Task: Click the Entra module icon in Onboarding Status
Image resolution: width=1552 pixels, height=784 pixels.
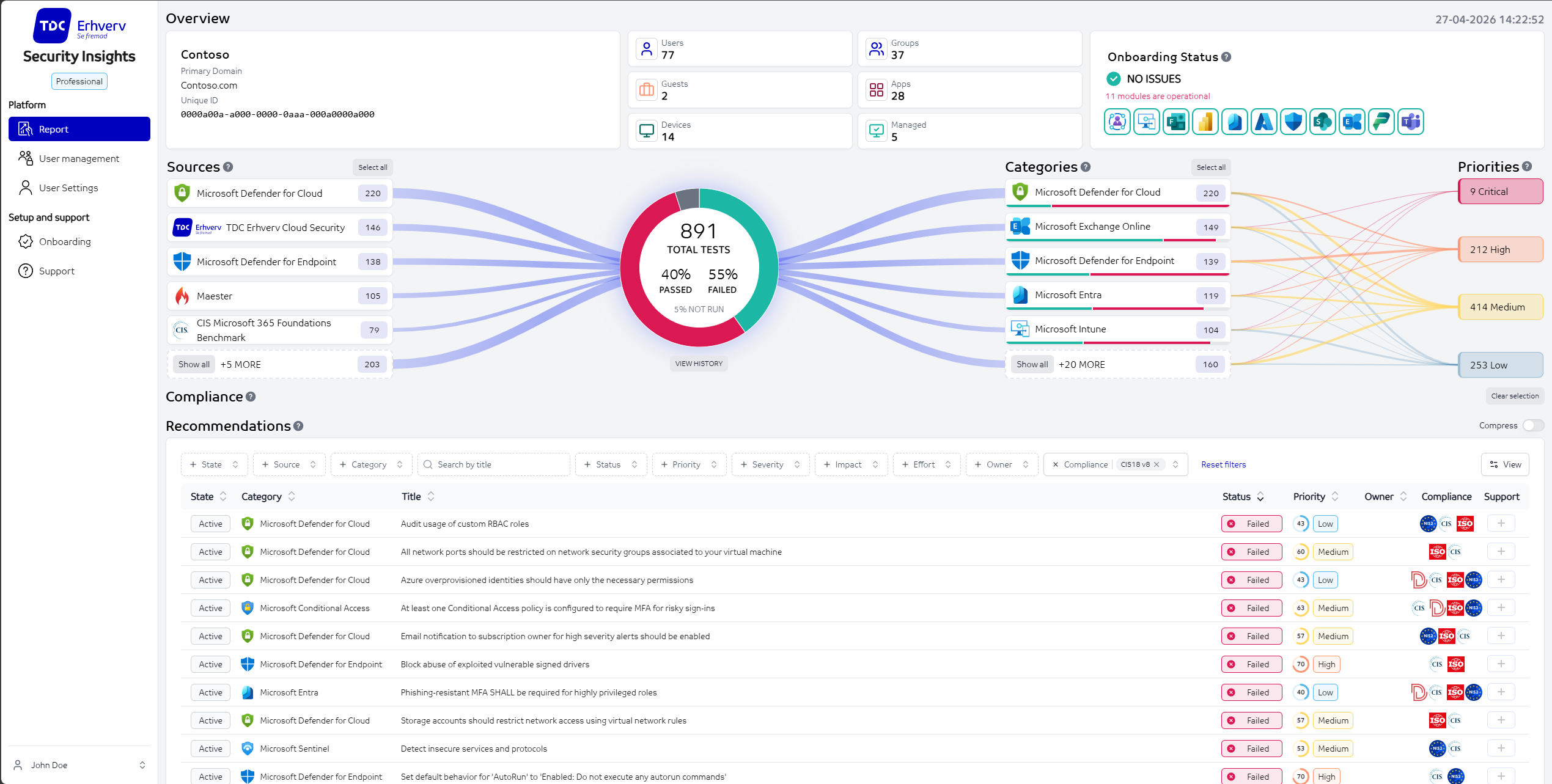Action: coord(1235,122)
